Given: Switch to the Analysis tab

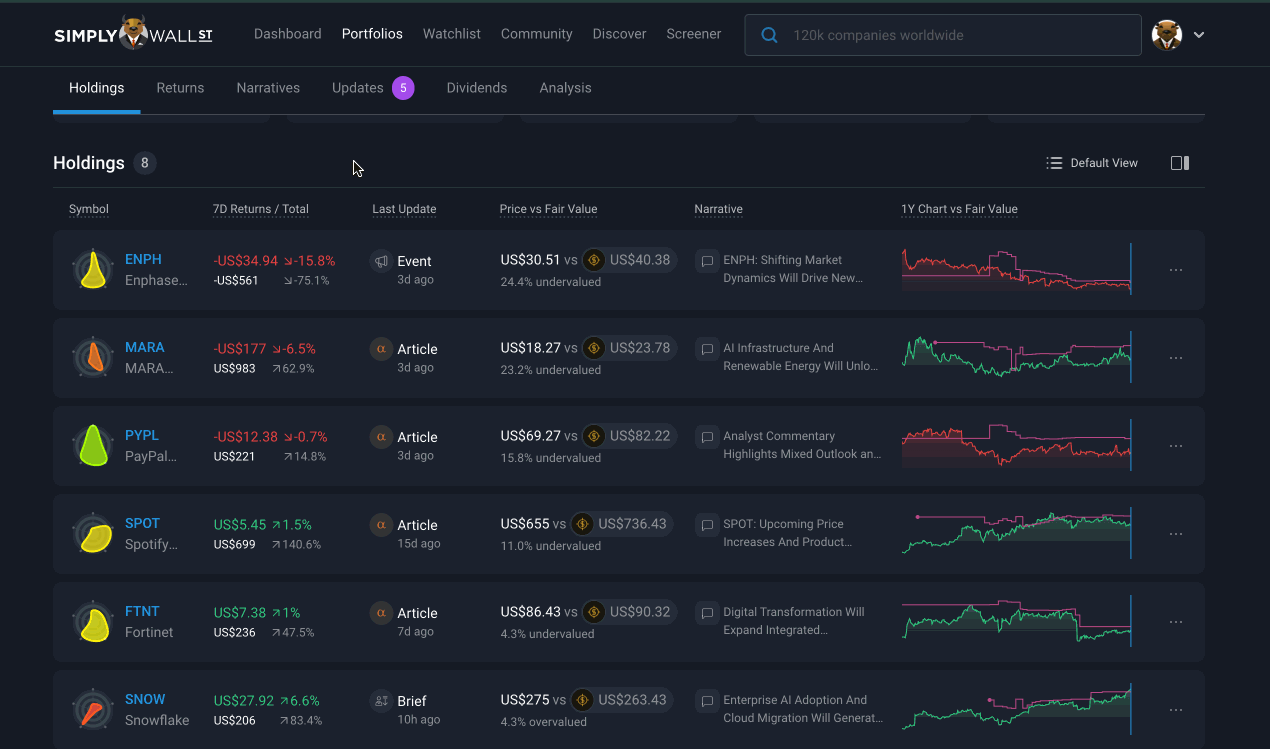Looking at the screenshot, I should point(566,88).
